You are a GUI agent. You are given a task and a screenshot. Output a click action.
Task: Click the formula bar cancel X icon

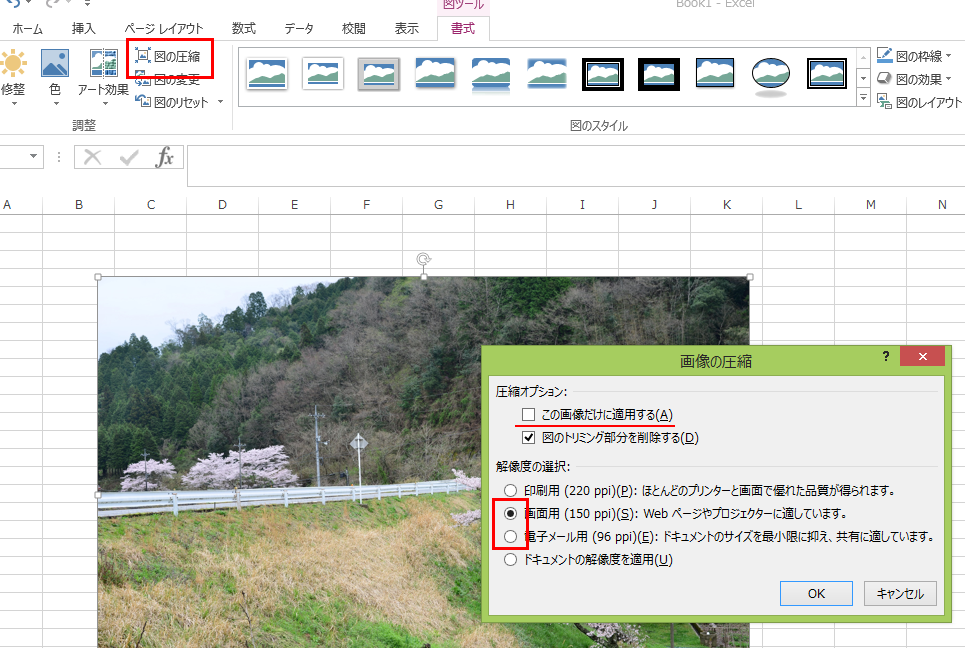click(x=92, y=157)
